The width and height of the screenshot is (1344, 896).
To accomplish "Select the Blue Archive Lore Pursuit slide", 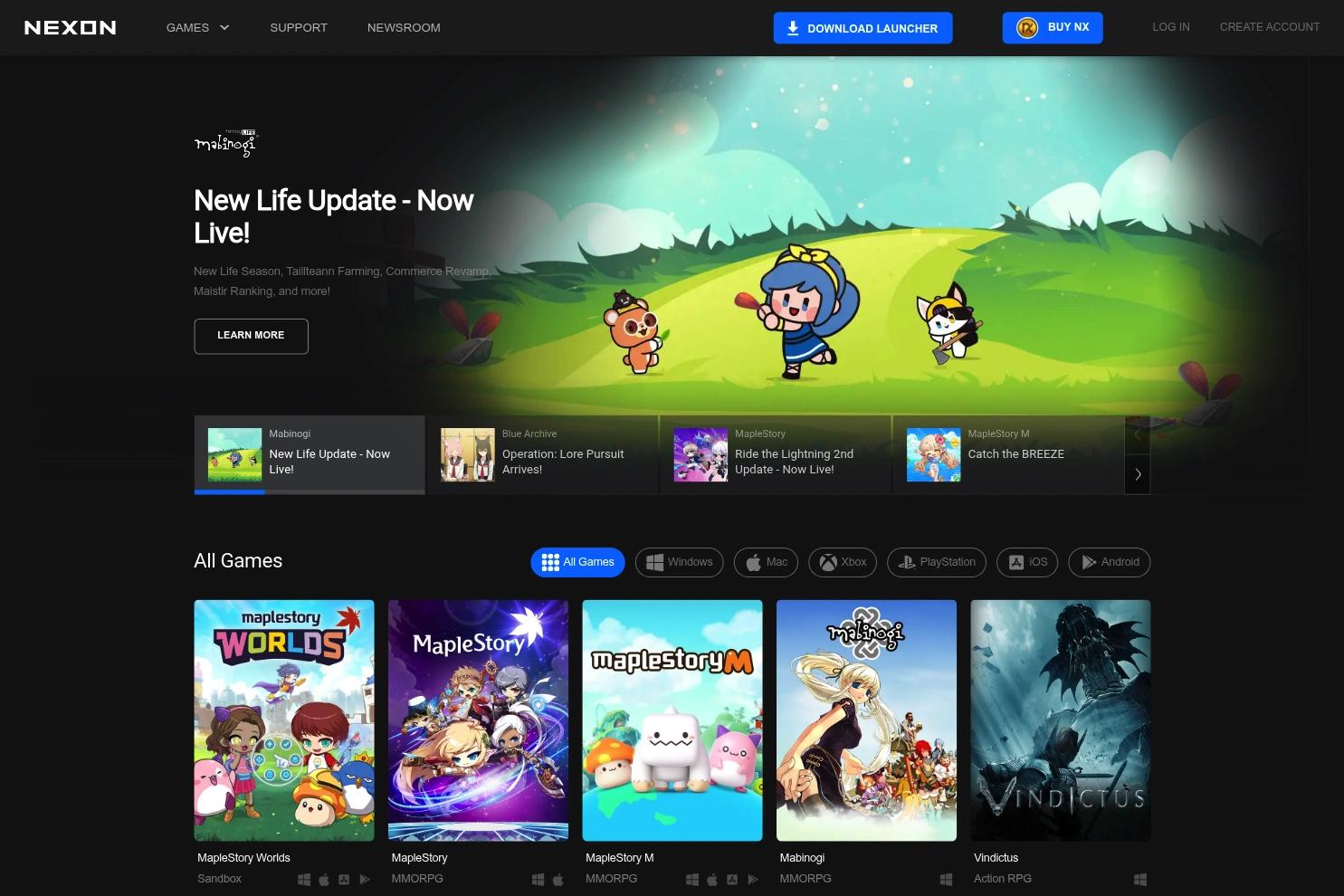I will click(x=542, y=454).
